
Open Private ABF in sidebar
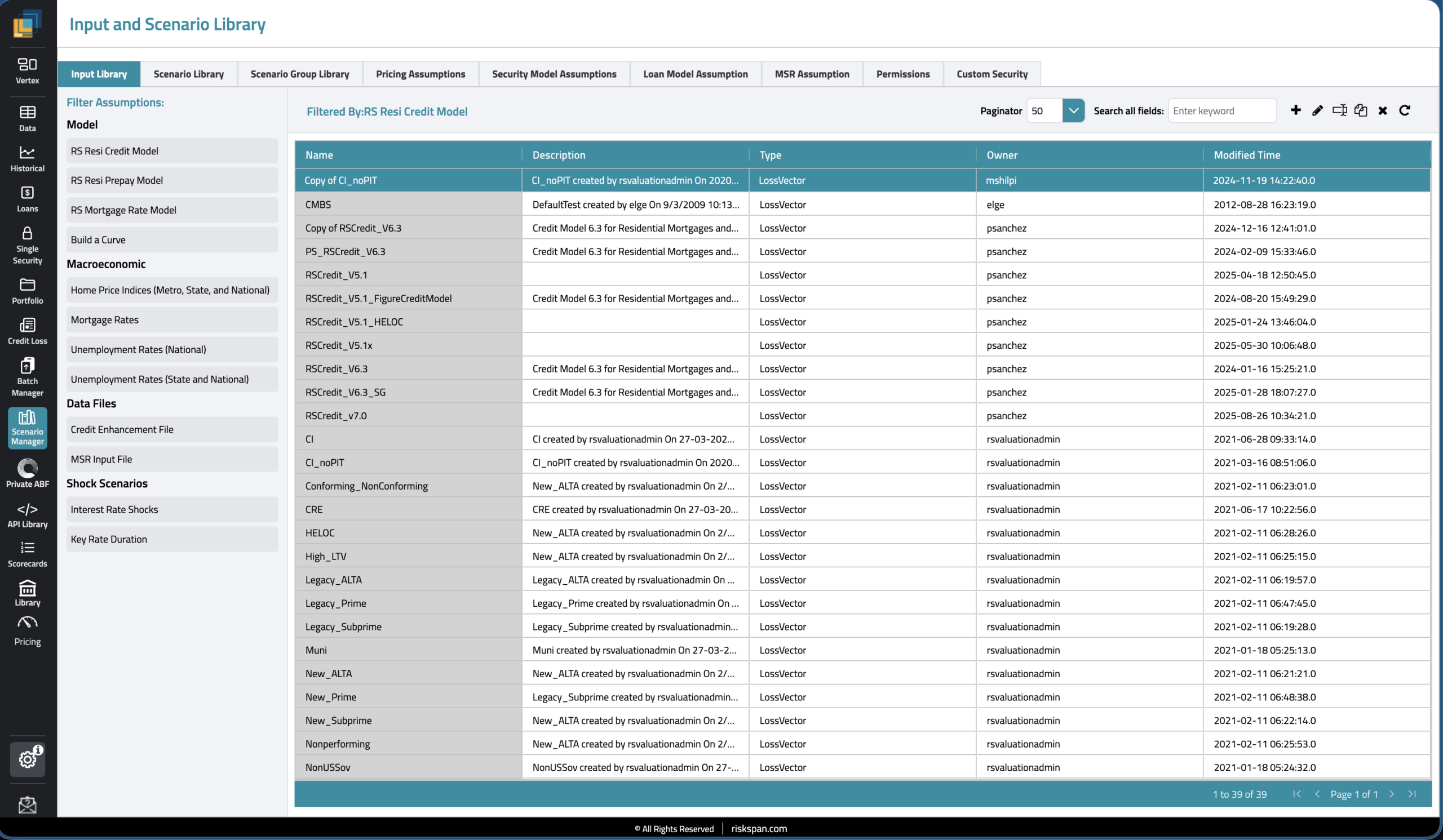pyautogui.click(x=28, y=474)
